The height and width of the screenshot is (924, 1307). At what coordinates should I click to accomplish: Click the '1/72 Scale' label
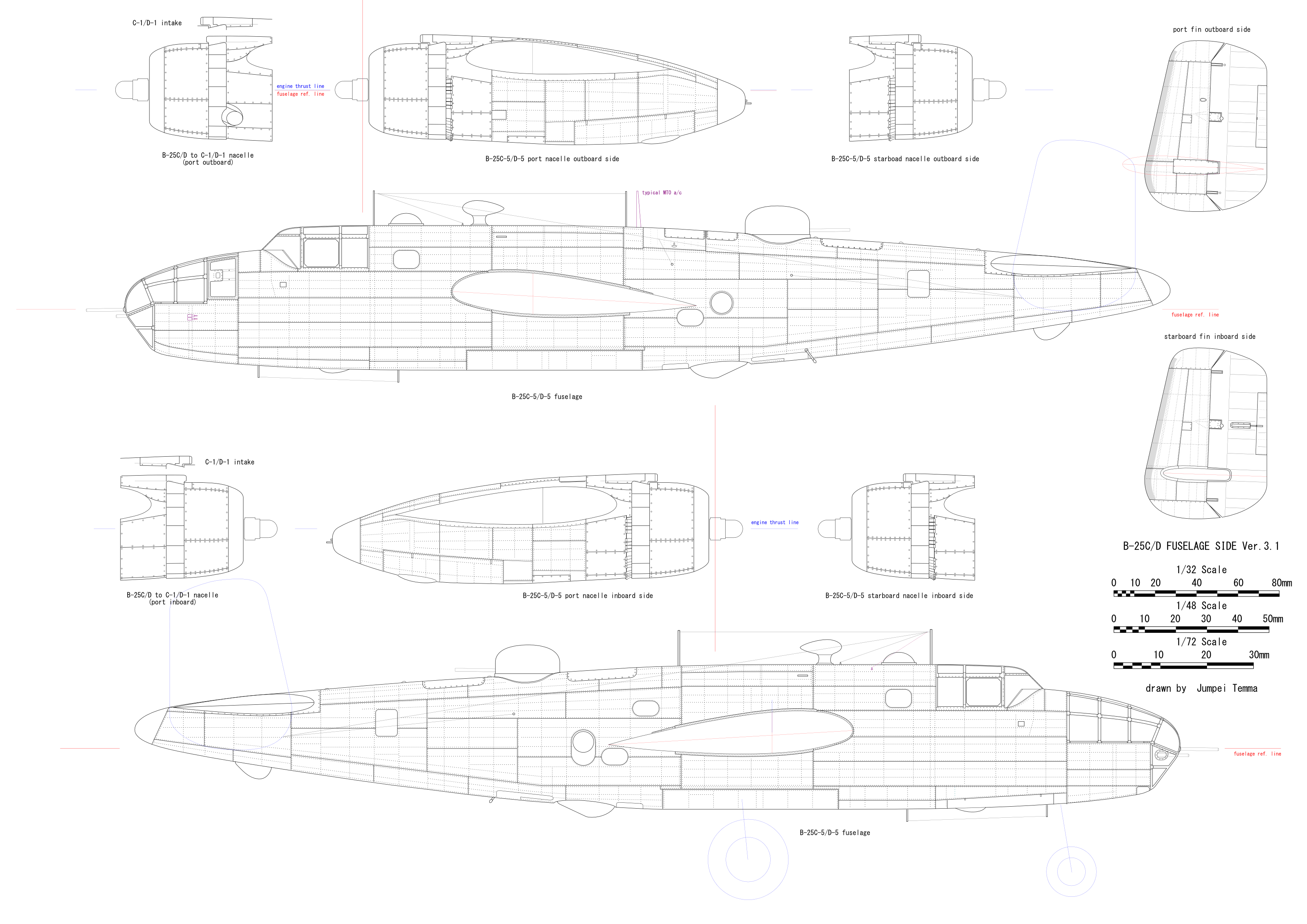coord(1201,642)
